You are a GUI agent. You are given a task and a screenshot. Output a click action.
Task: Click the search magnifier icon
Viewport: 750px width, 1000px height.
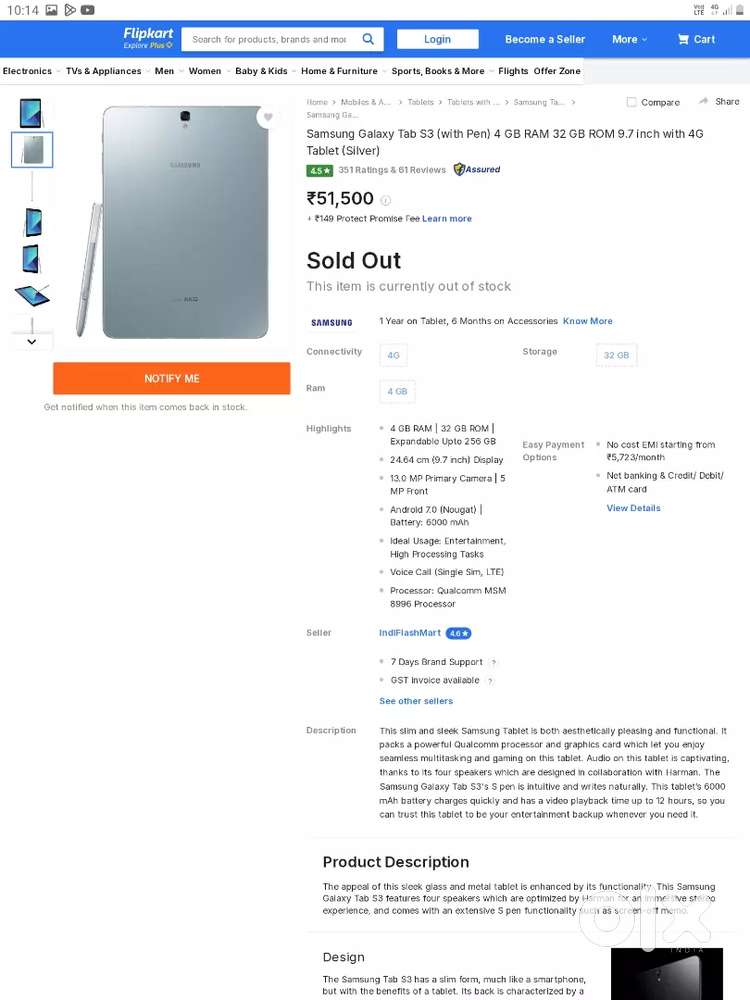tap(368, 39)
